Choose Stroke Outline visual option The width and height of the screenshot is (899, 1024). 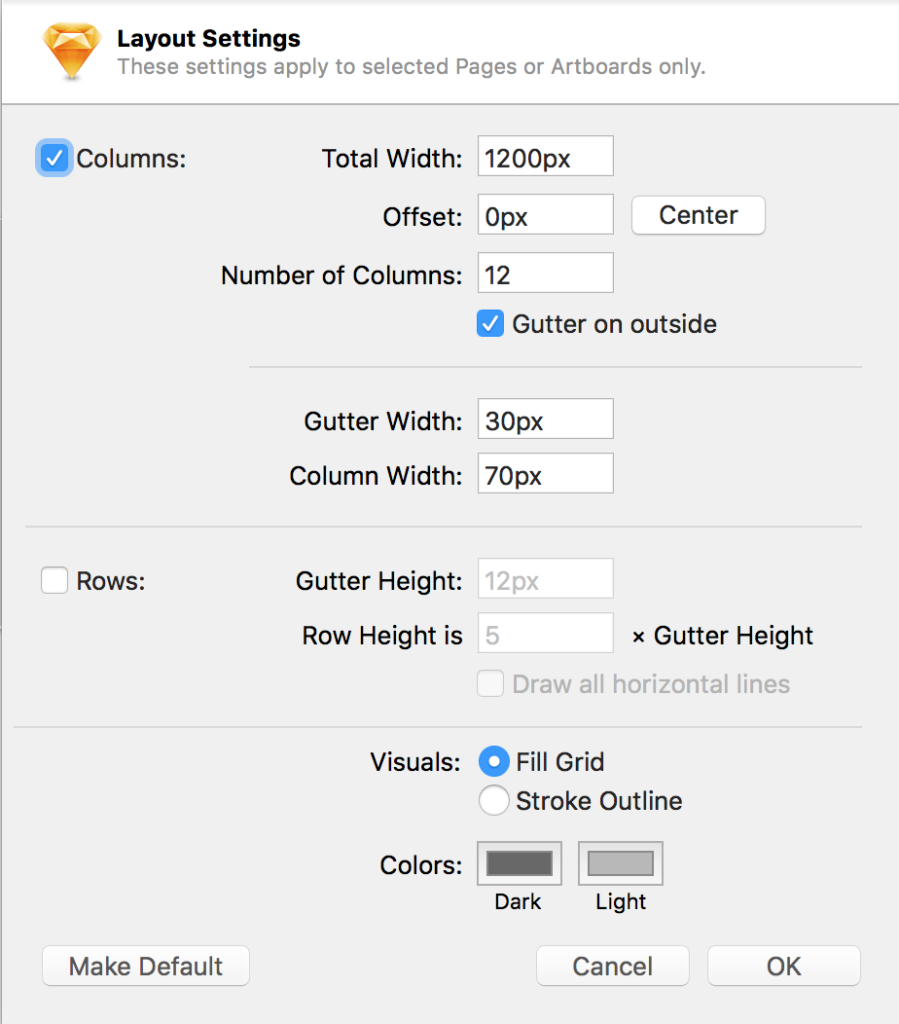[494, 800]
